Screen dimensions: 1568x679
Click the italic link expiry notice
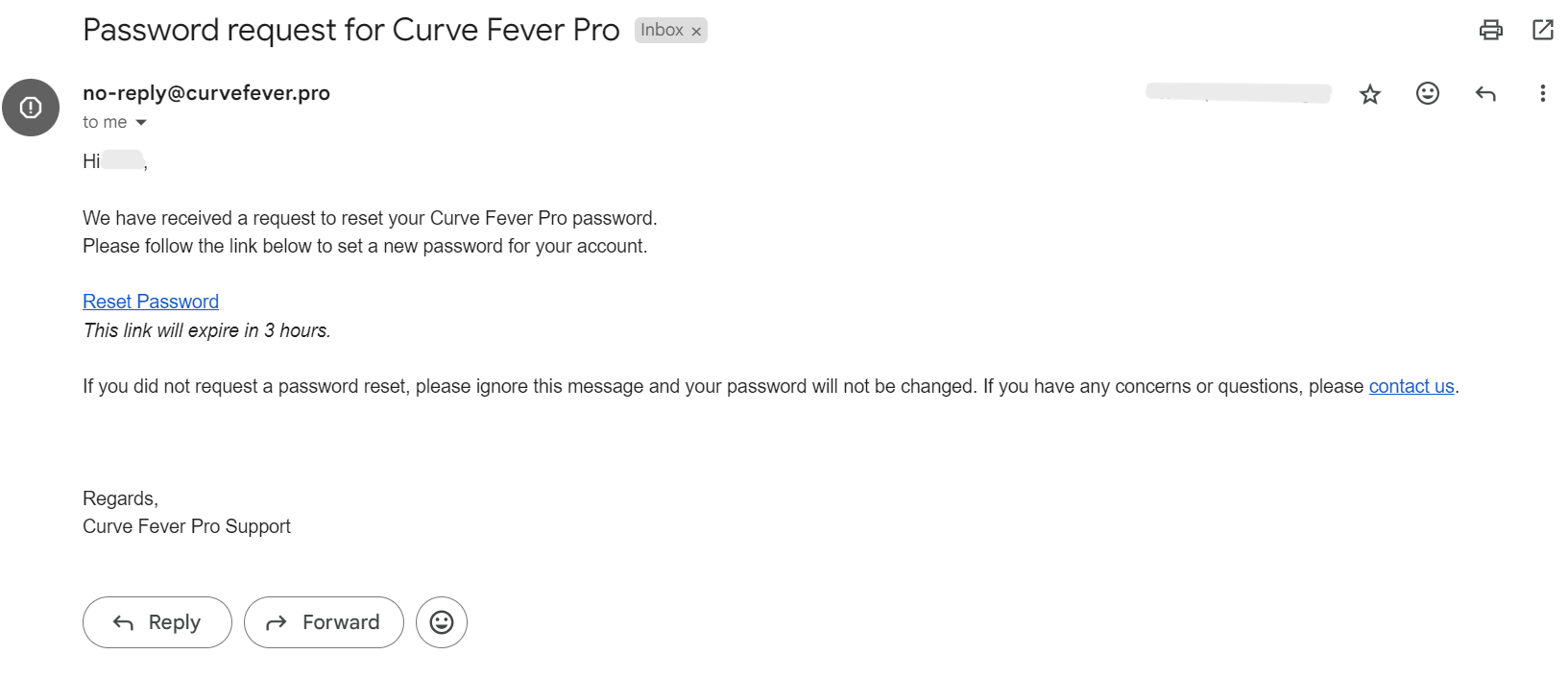[206, 330]
